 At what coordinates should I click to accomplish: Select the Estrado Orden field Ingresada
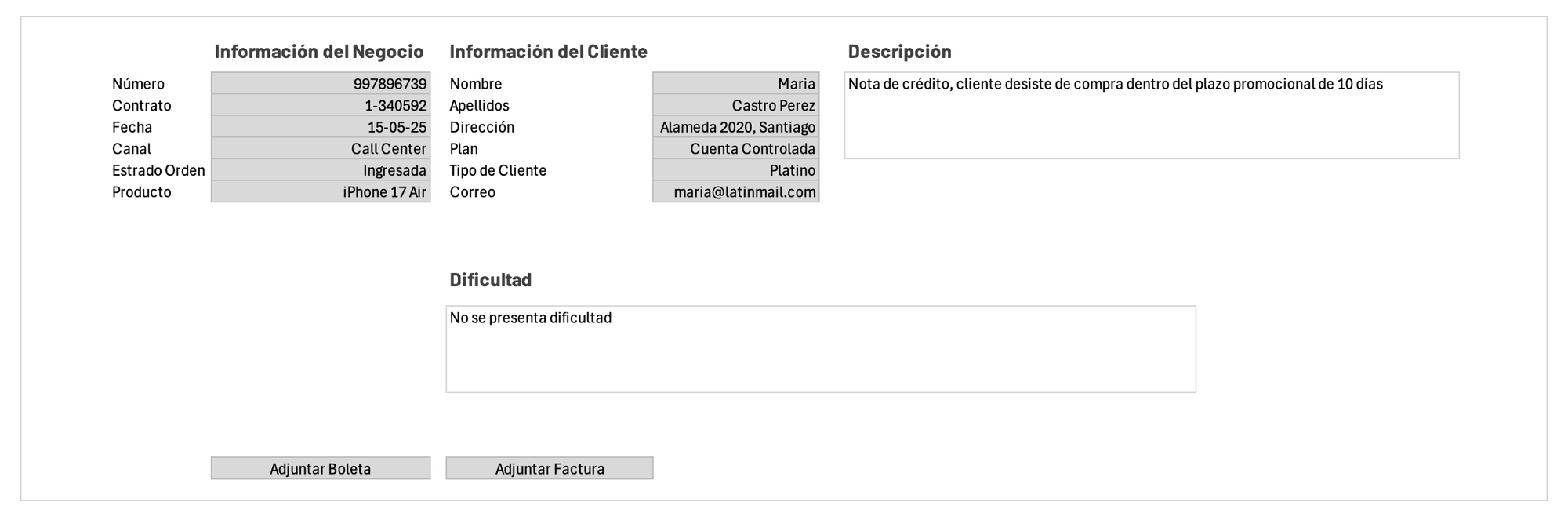point(320,170)
